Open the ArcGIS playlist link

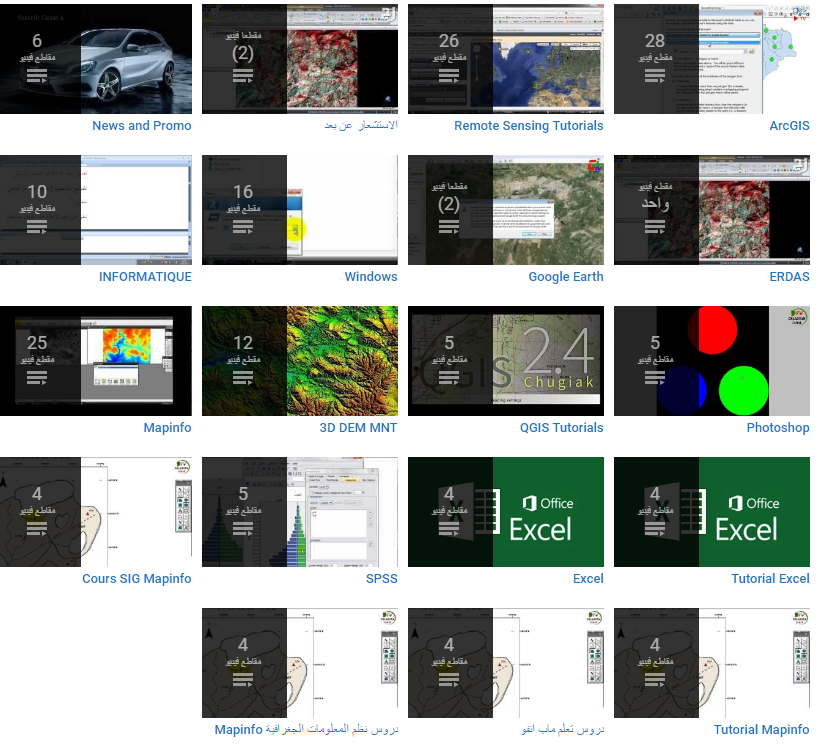(789, 126)
